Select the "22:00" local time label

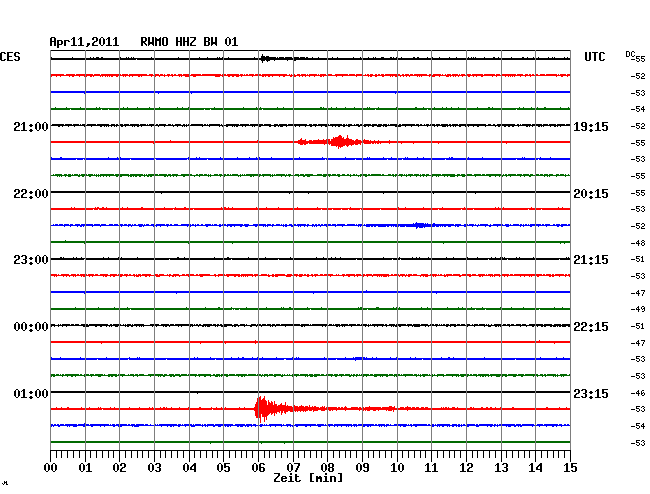(31, 194)
